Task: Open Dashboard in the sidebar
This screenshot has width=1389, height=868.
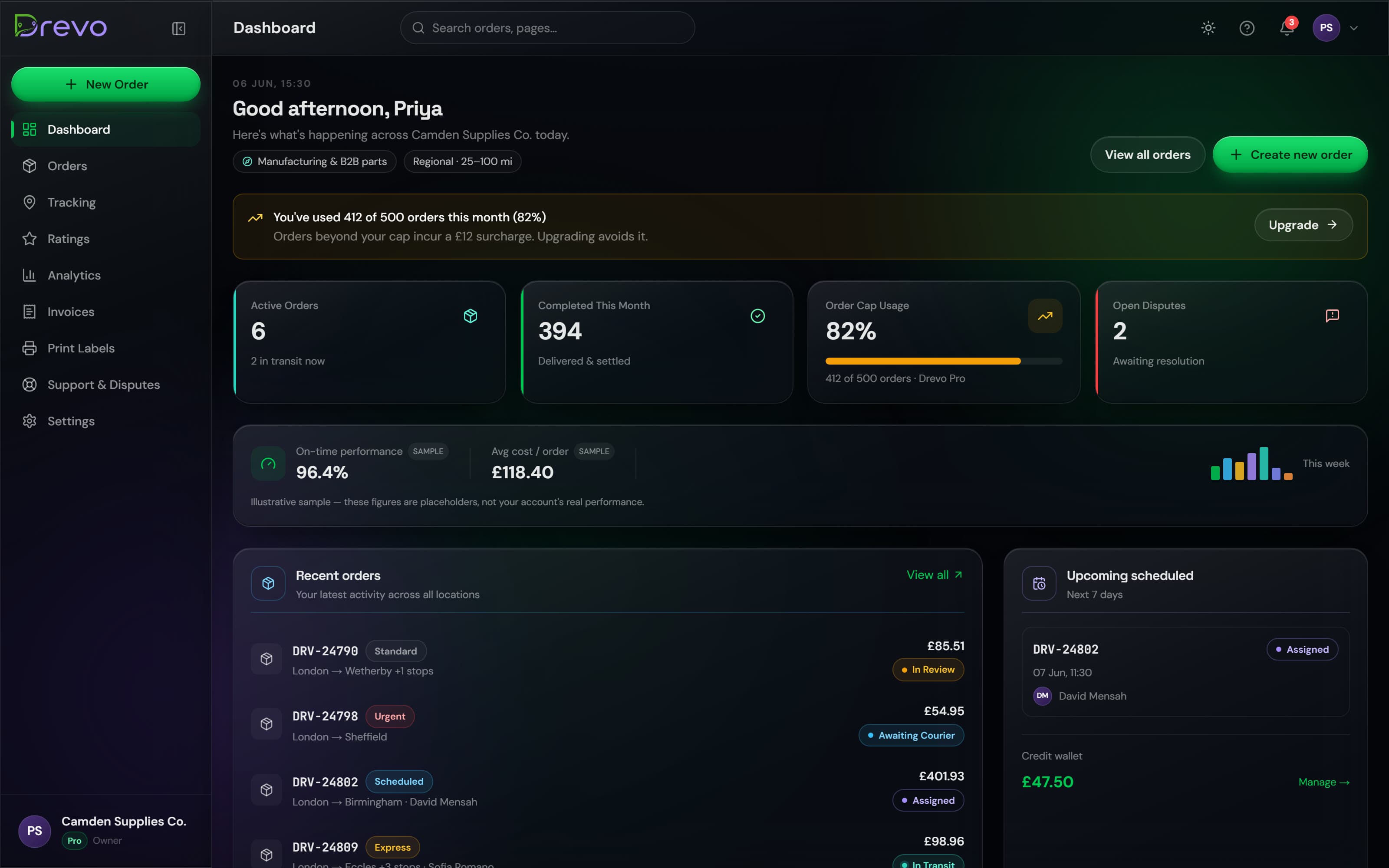Action: point(105,129)
